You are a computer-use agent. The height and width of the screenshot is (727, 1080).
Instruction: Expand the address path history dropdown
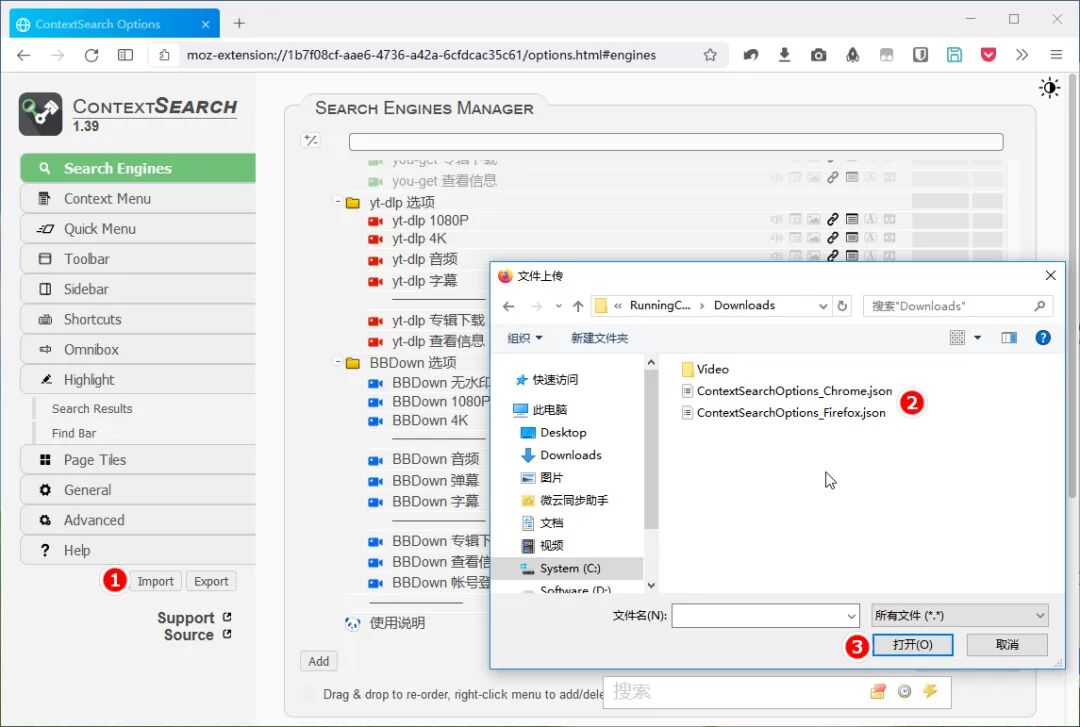(x=822, y=306)
